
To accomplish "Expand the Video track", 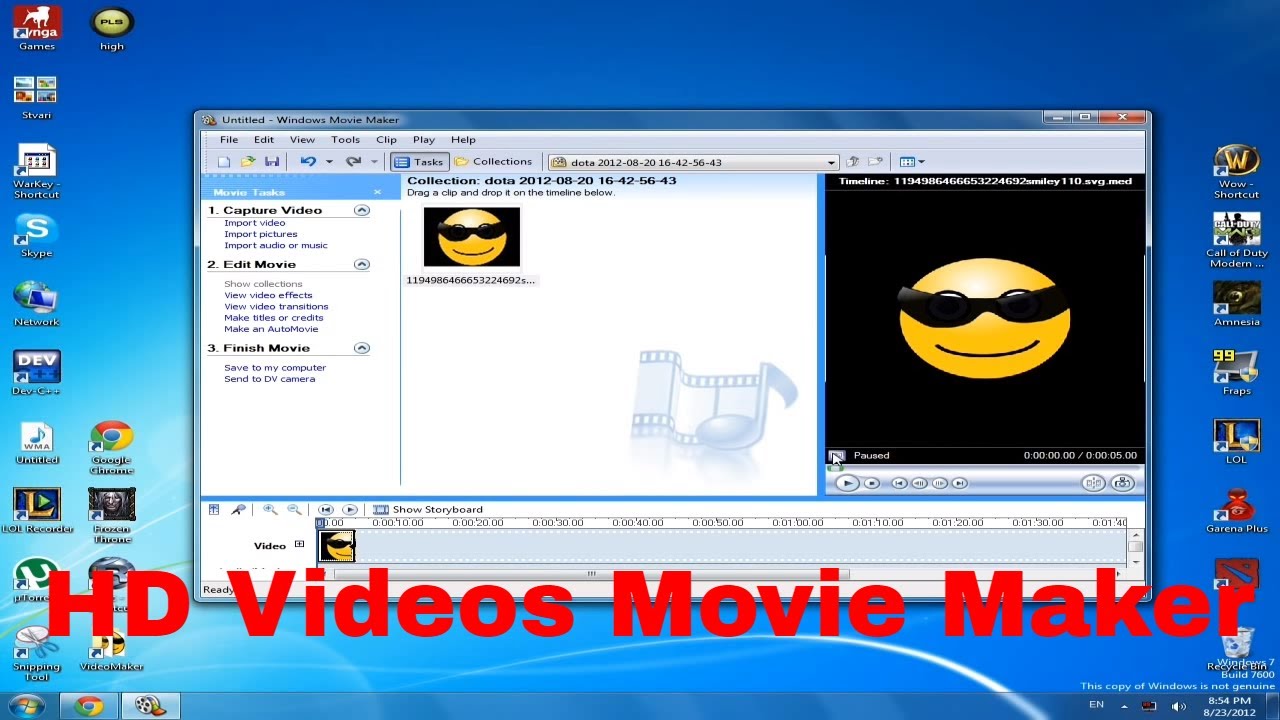I will (x=299, y=545).
